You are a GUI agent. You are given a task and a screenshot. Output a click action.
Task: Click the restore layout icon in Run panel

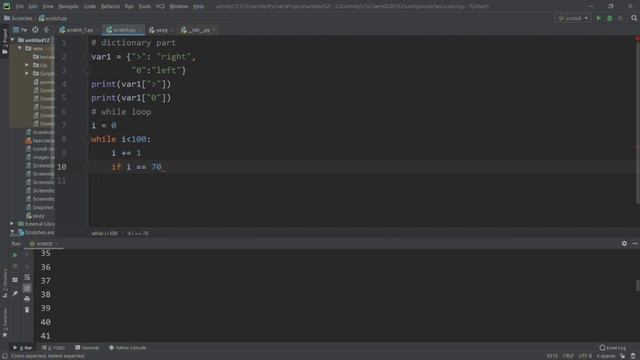[15, 280]
